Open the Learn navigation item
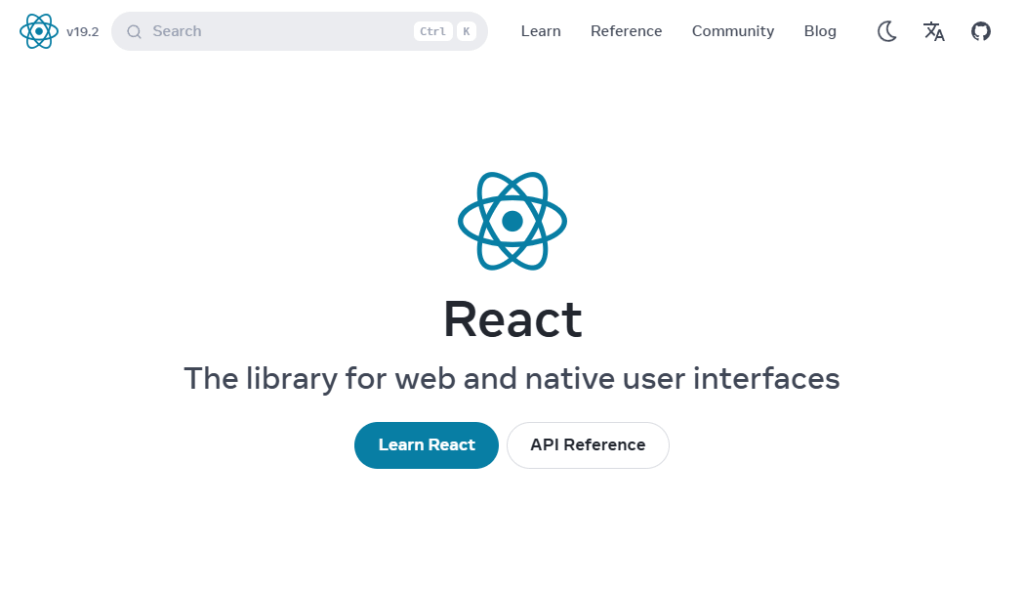The width and height of the screenshot is (1024, 590). (x=540, y=31)
